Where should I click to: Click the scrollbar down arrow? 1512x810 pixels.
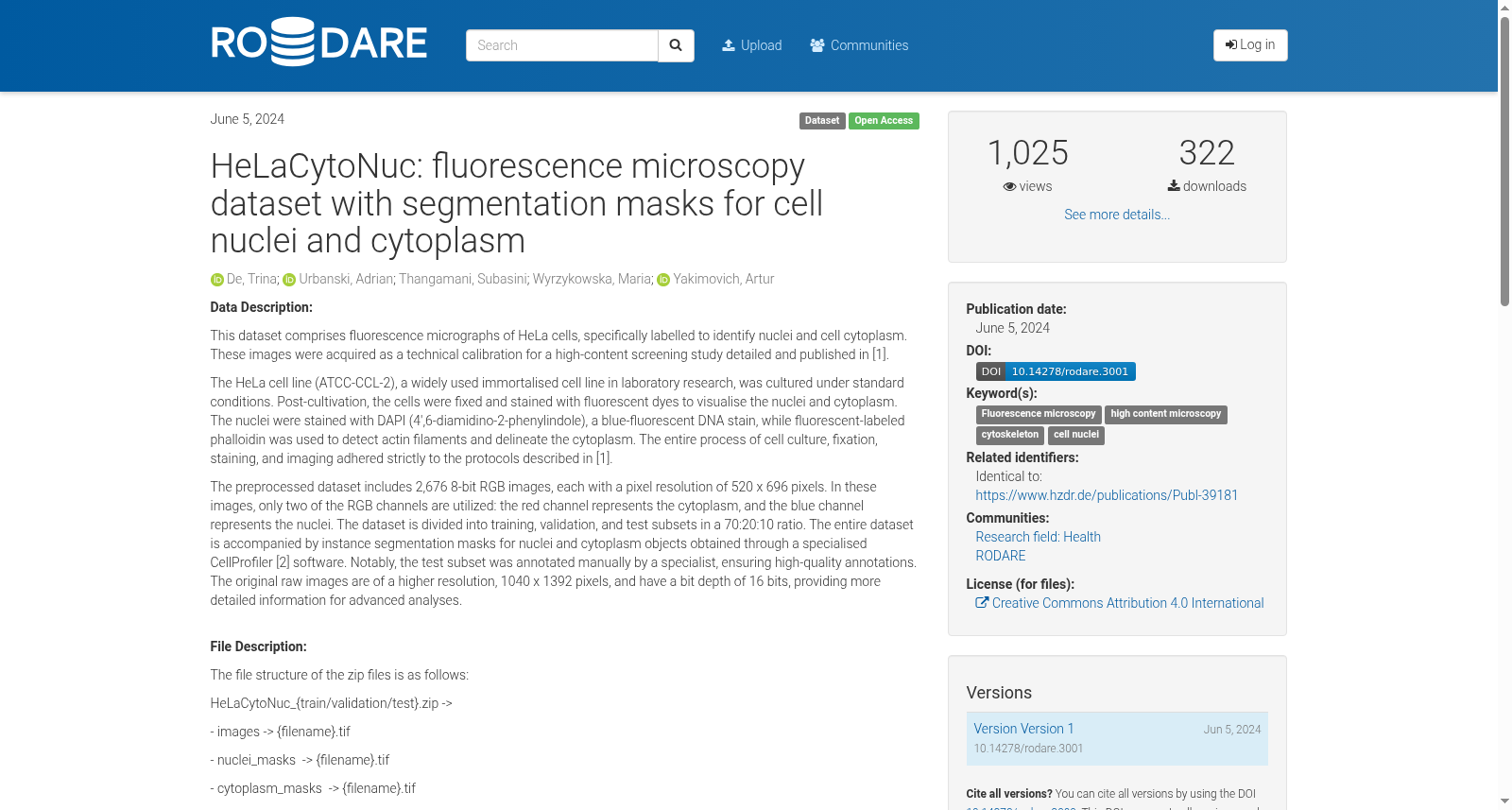click(x=1504, y=801)
